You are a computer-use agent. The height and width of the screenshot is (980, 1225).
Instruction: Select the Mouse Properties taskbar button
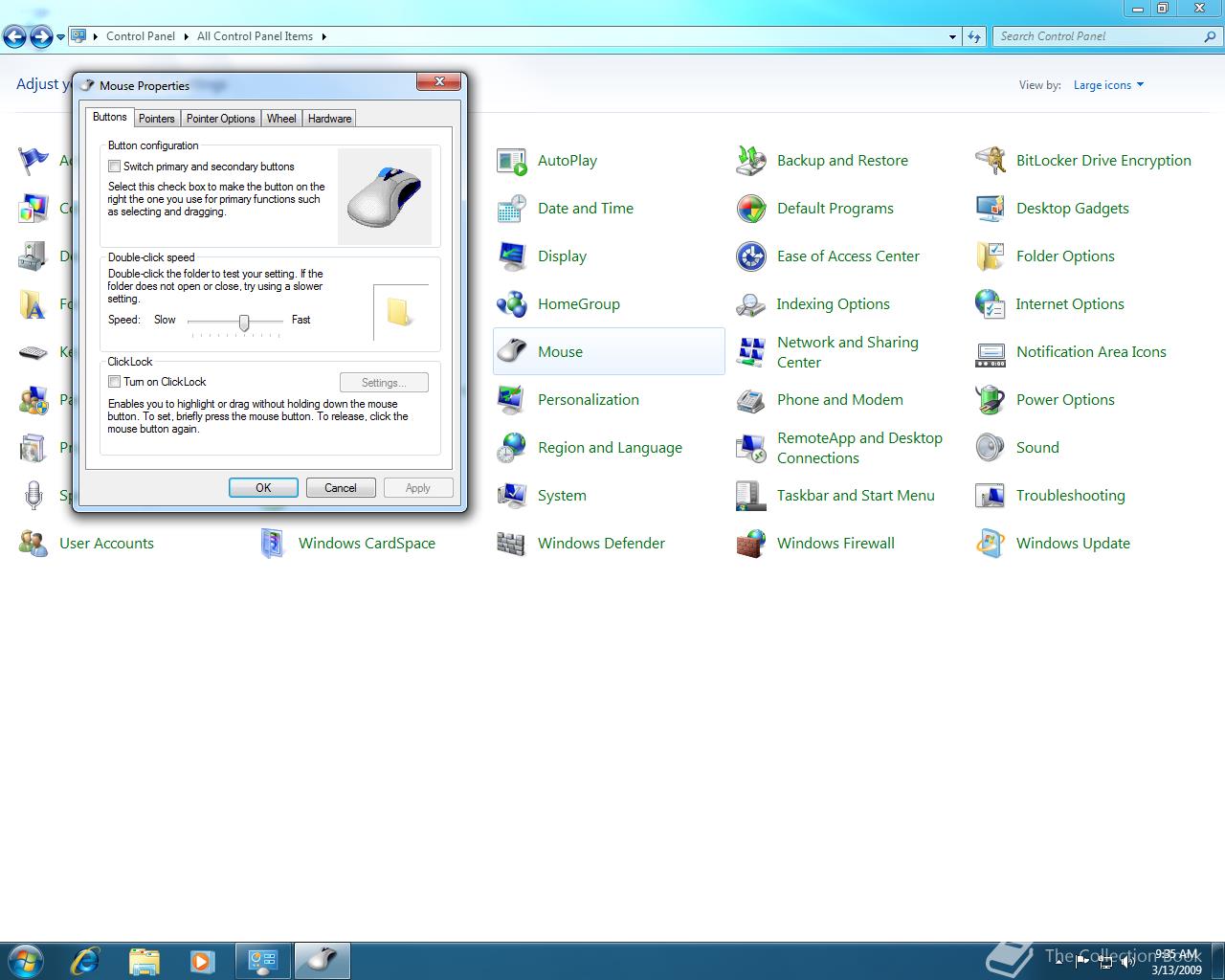point(322,960)
